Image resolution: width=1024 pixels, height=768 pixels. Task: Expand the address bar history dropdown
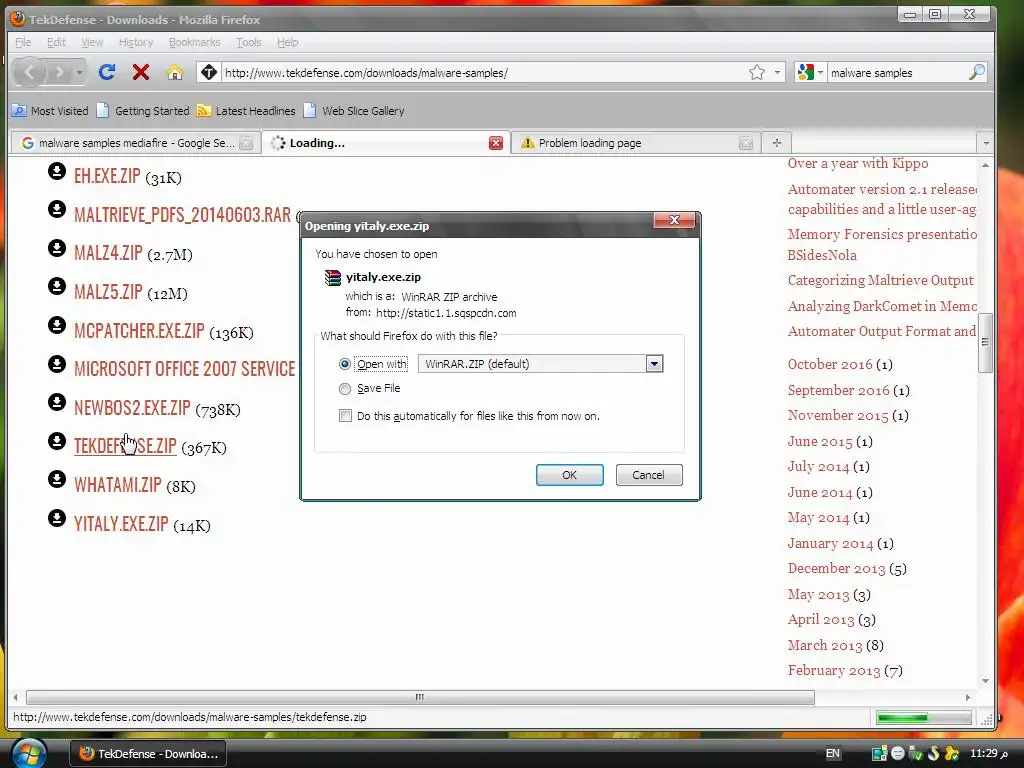tap(777, 72)
